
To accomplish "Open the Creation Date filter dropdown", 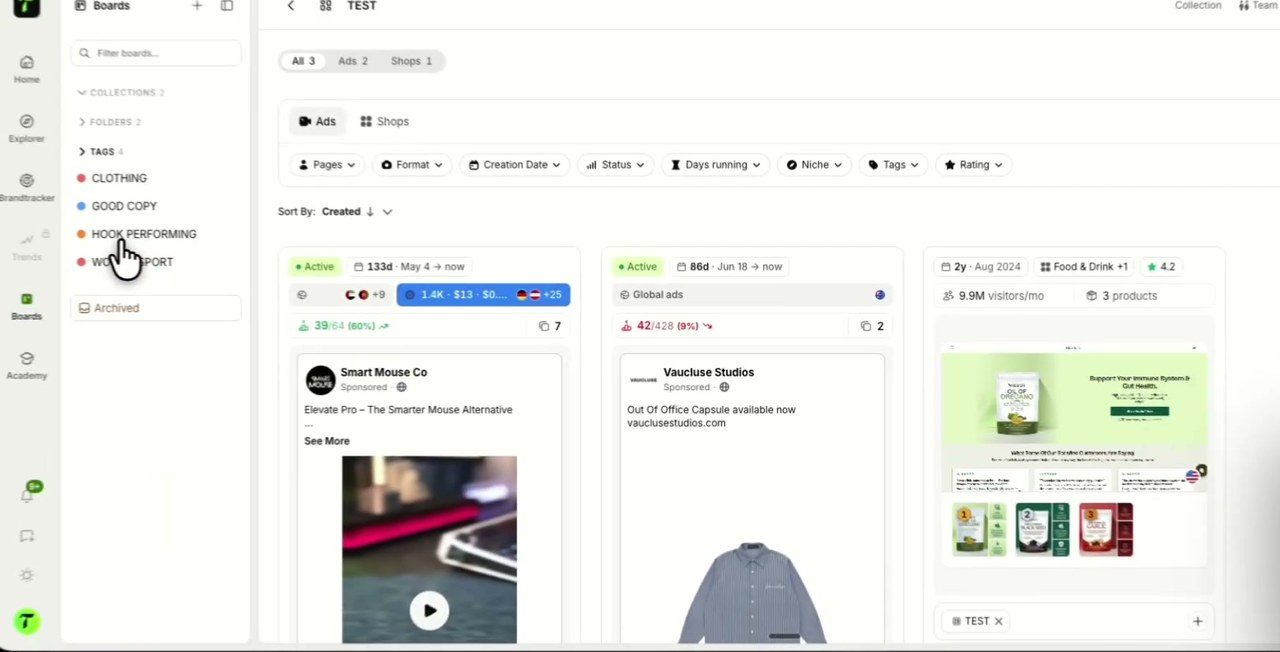I will coord(515,165).
